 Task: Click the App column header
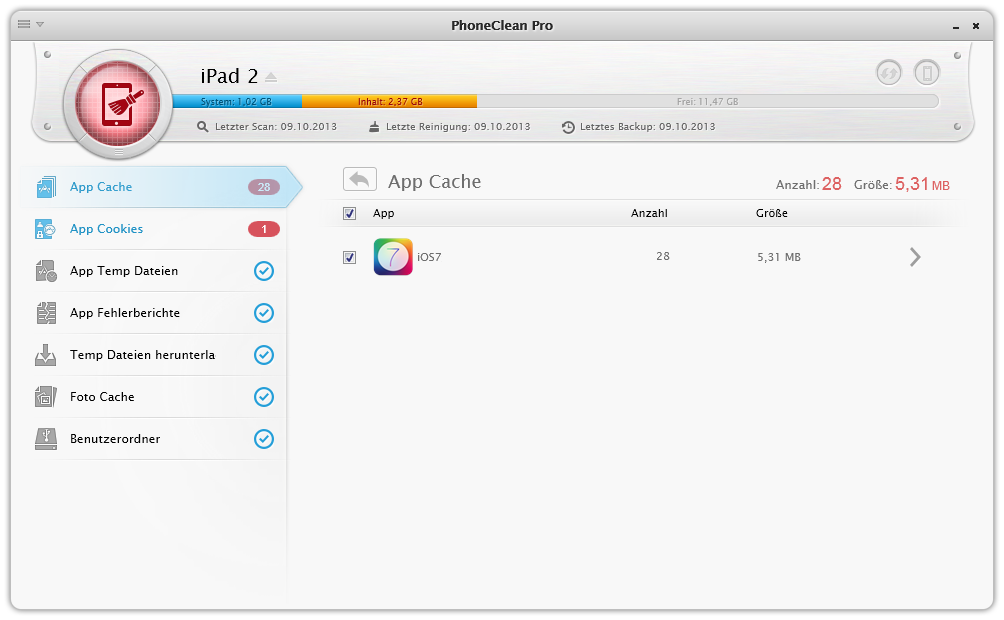pyautogui.click(x=384, y=213)
